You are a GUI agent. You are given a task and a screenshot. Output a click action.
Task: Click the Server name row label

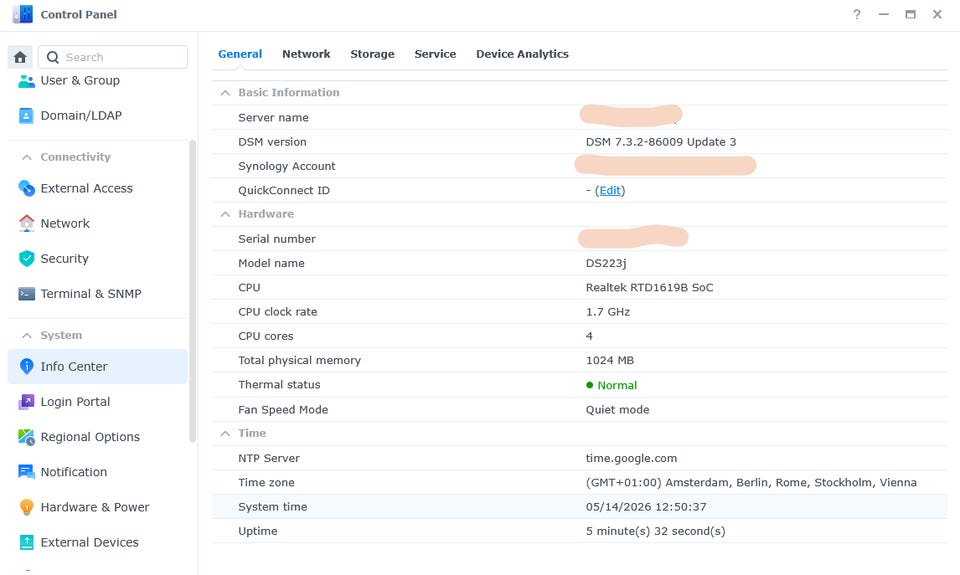[x=273, y=118]
